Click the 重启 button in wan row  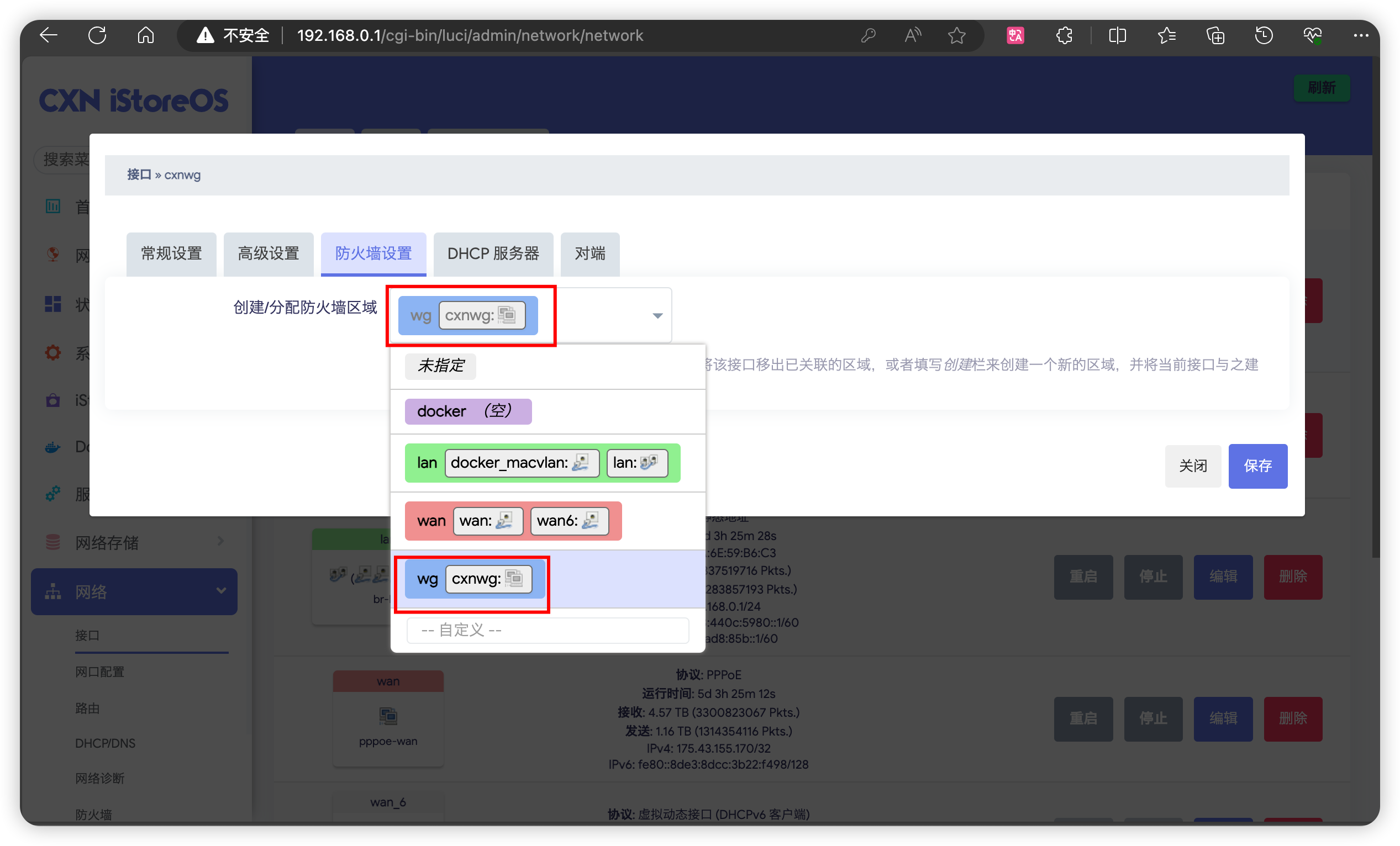pyautogui.click(x=1083, y=719)
